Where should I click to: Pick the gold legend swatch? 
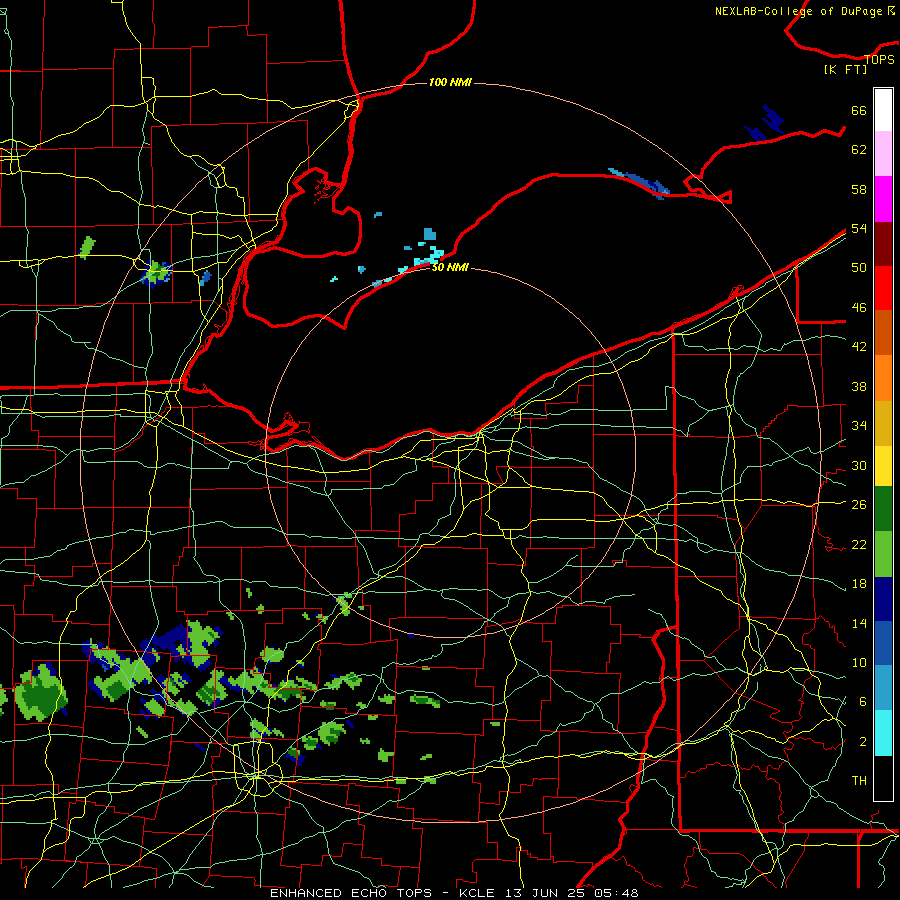pos(883,423)
